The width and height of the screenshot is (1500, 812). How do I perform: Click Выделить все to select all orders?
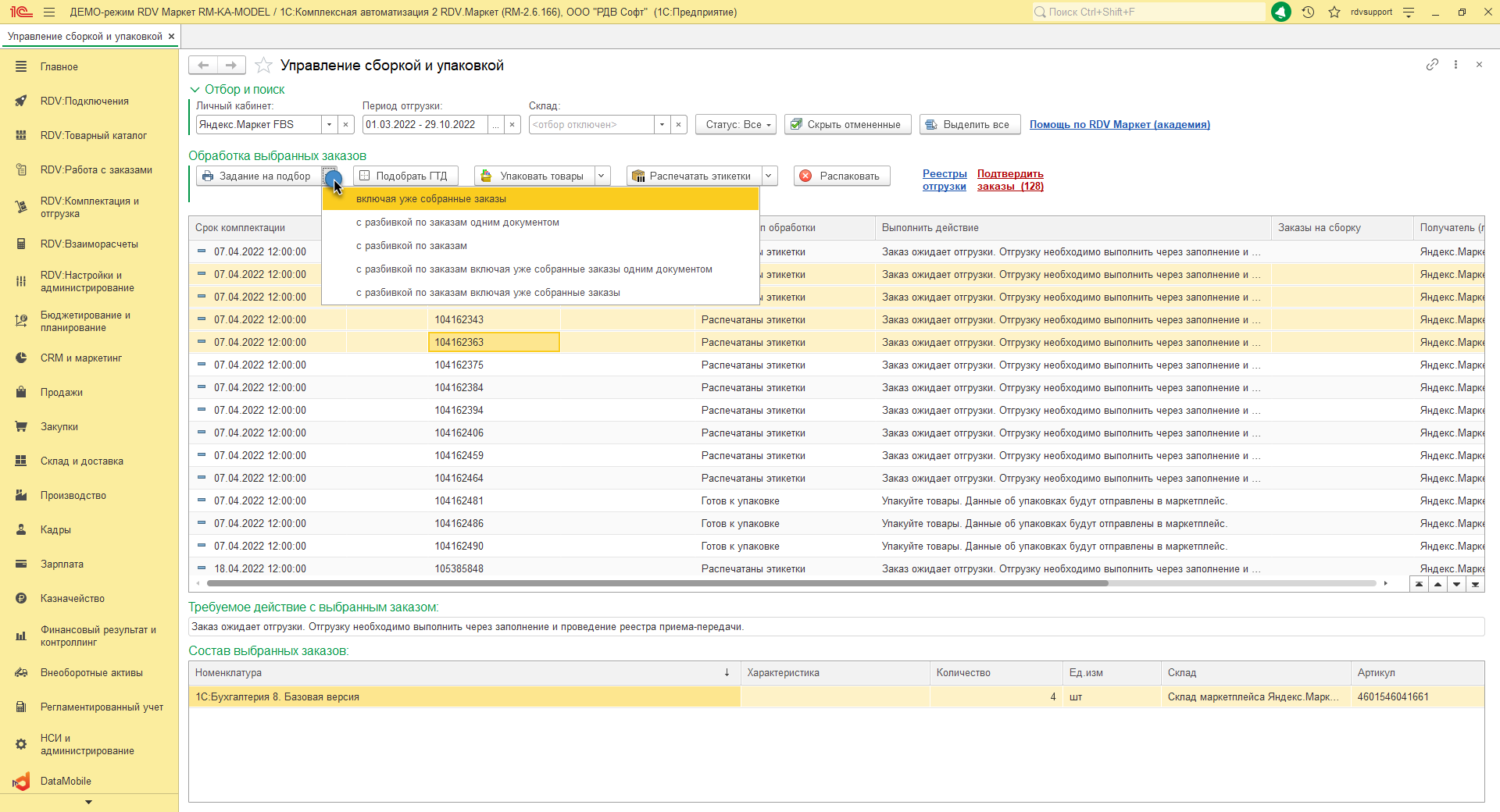pyautogui.click(x=970, y=125)
